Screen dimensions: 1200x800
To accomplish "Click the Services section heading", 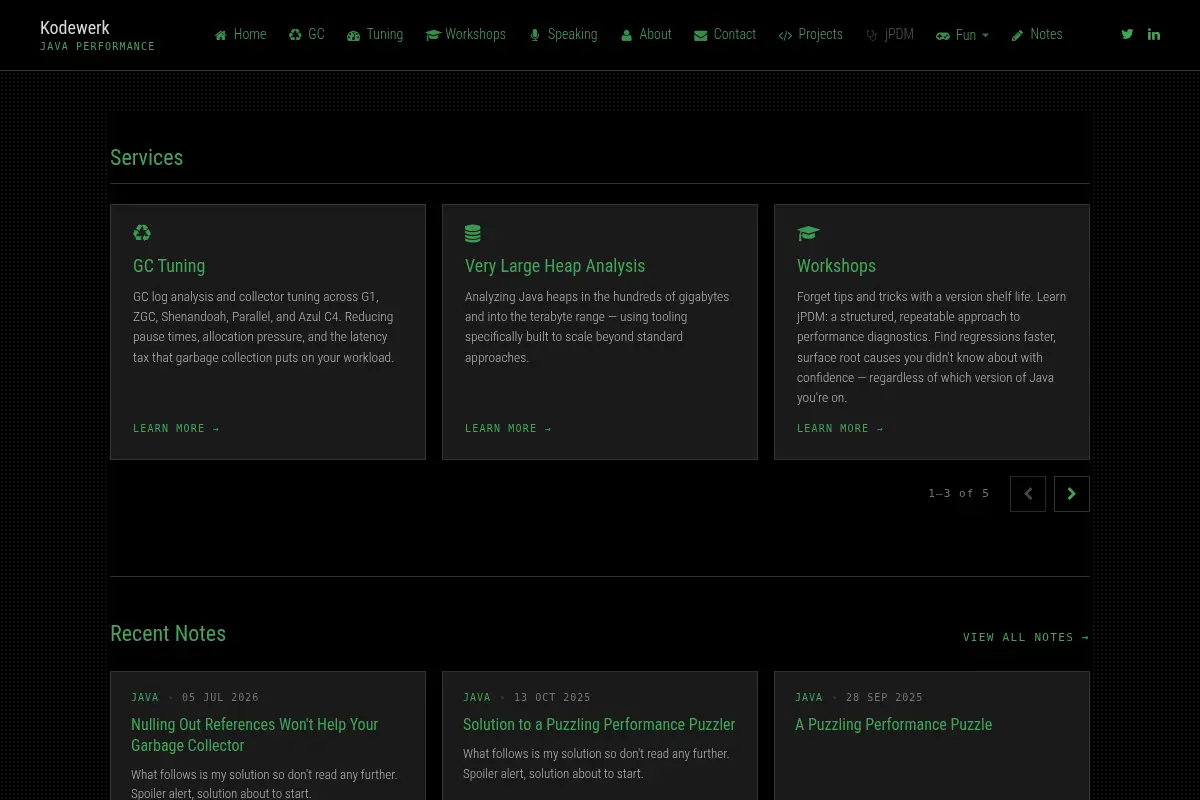I will coord(147,158).
